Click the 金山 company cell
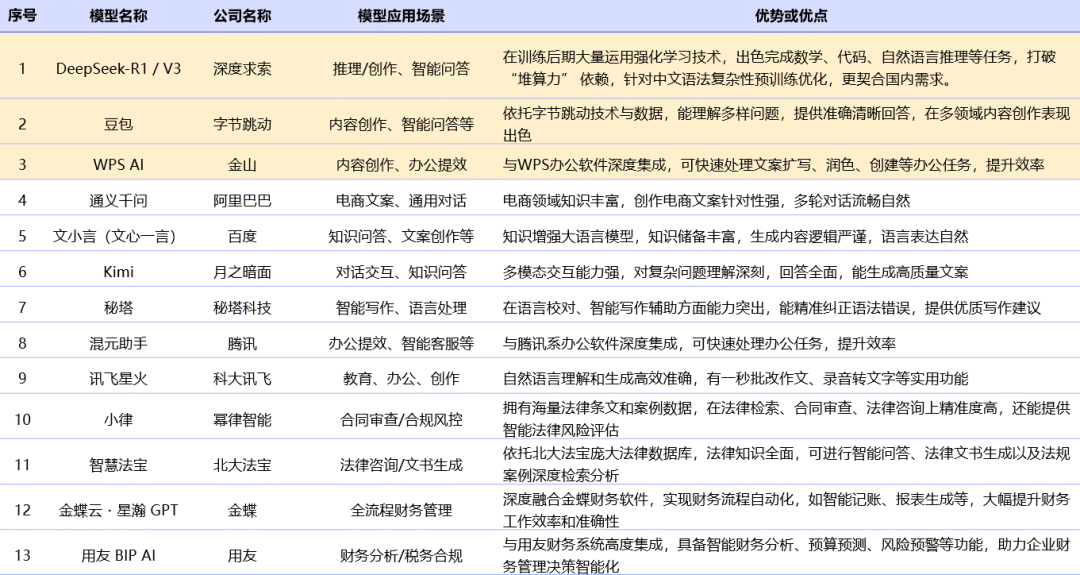The image size is (1080, 575). [242, 165]
